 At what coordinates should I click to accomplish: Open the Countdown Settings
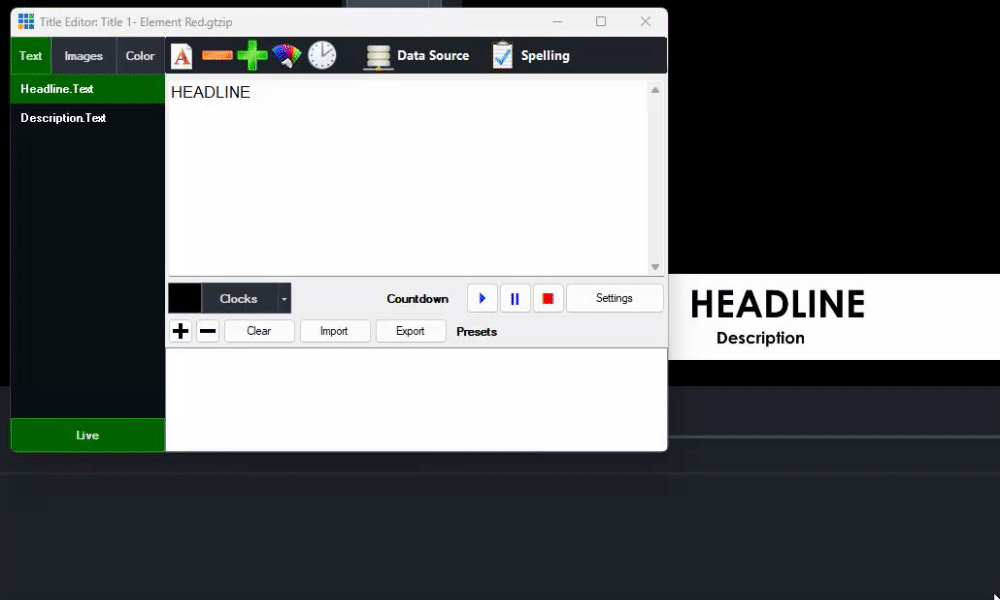[614, 298]
